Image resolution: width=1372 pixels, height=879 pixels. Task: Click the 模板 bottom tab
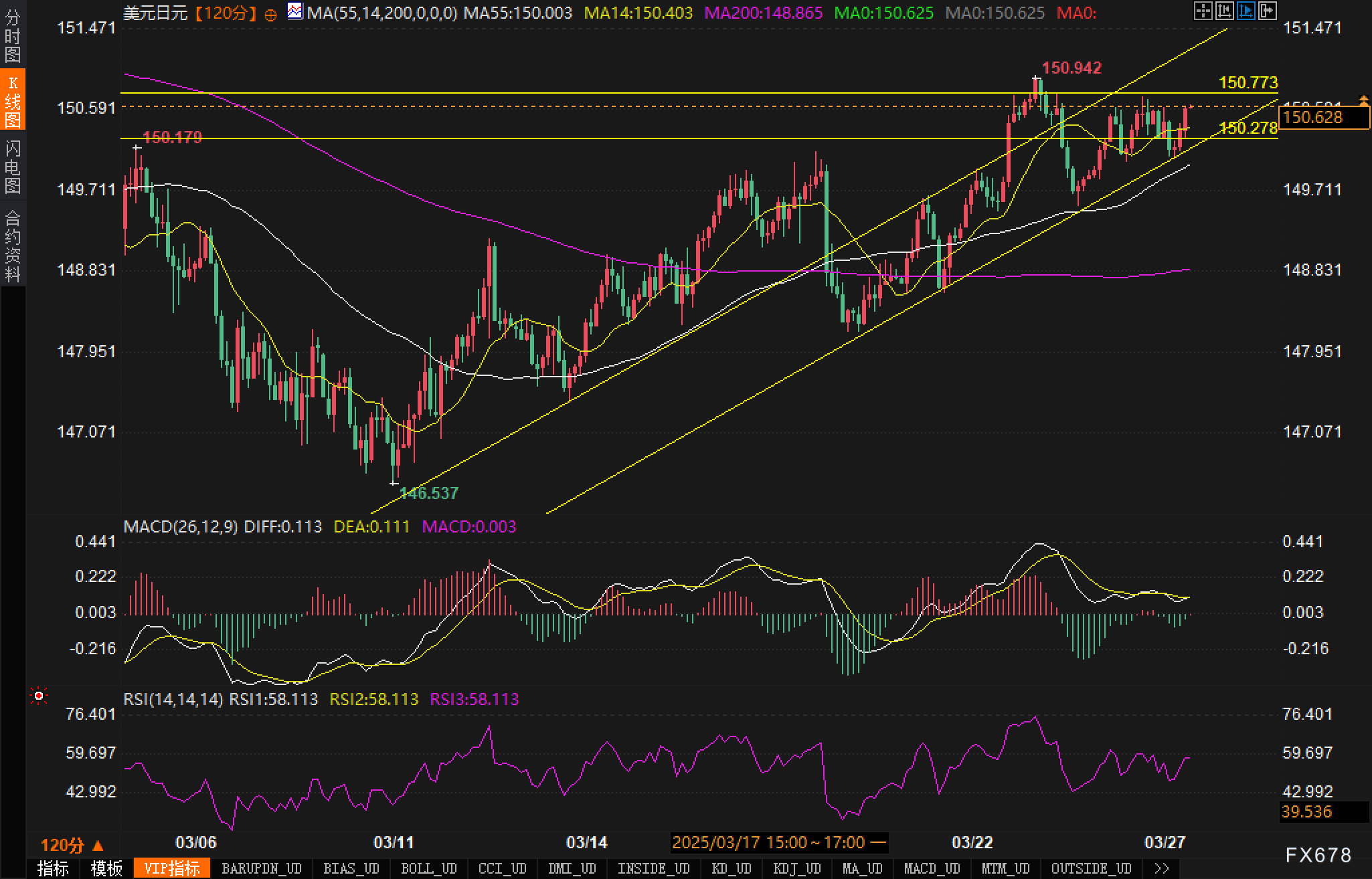point(106,868)
